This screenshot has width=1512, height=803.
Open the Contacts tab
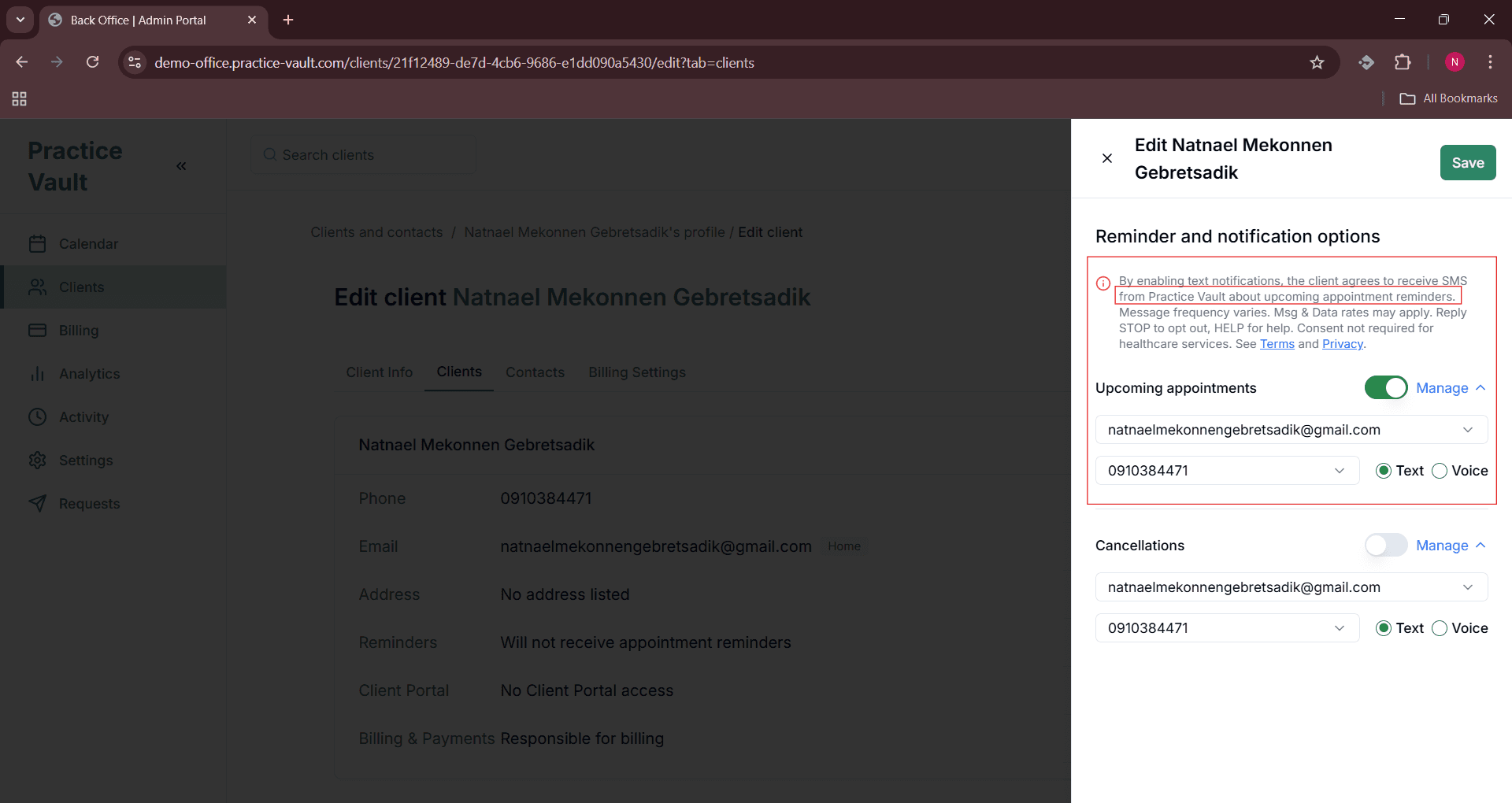pos(535,372)
